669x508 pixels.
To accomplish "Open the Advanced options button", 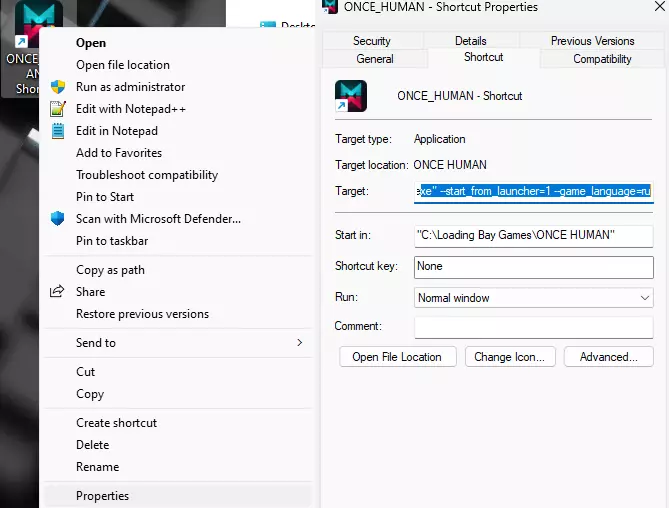I will tap(608, 357).
